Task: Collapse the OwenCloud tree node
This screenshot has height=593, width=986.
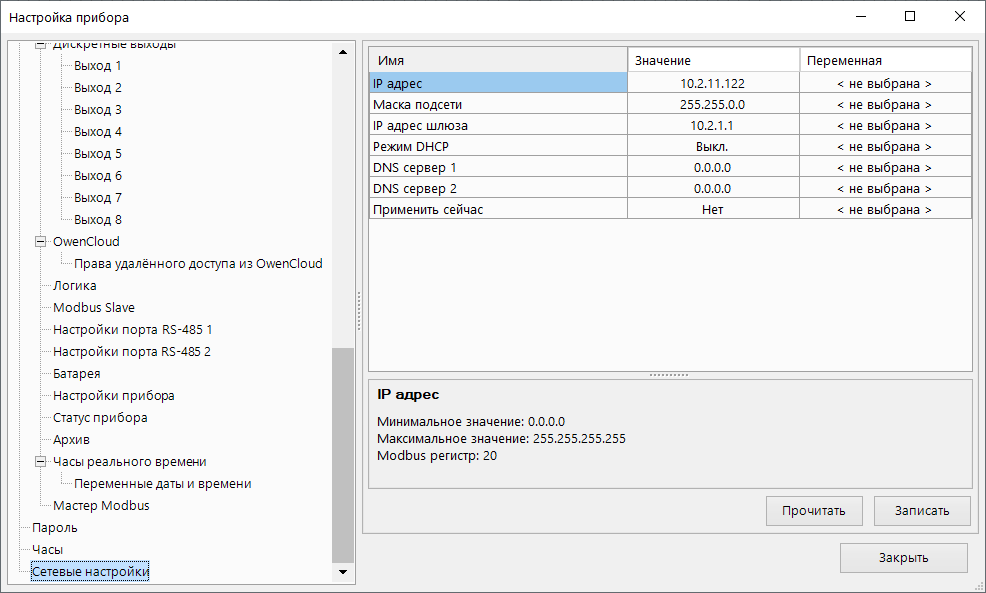Action: pos(41,242)
